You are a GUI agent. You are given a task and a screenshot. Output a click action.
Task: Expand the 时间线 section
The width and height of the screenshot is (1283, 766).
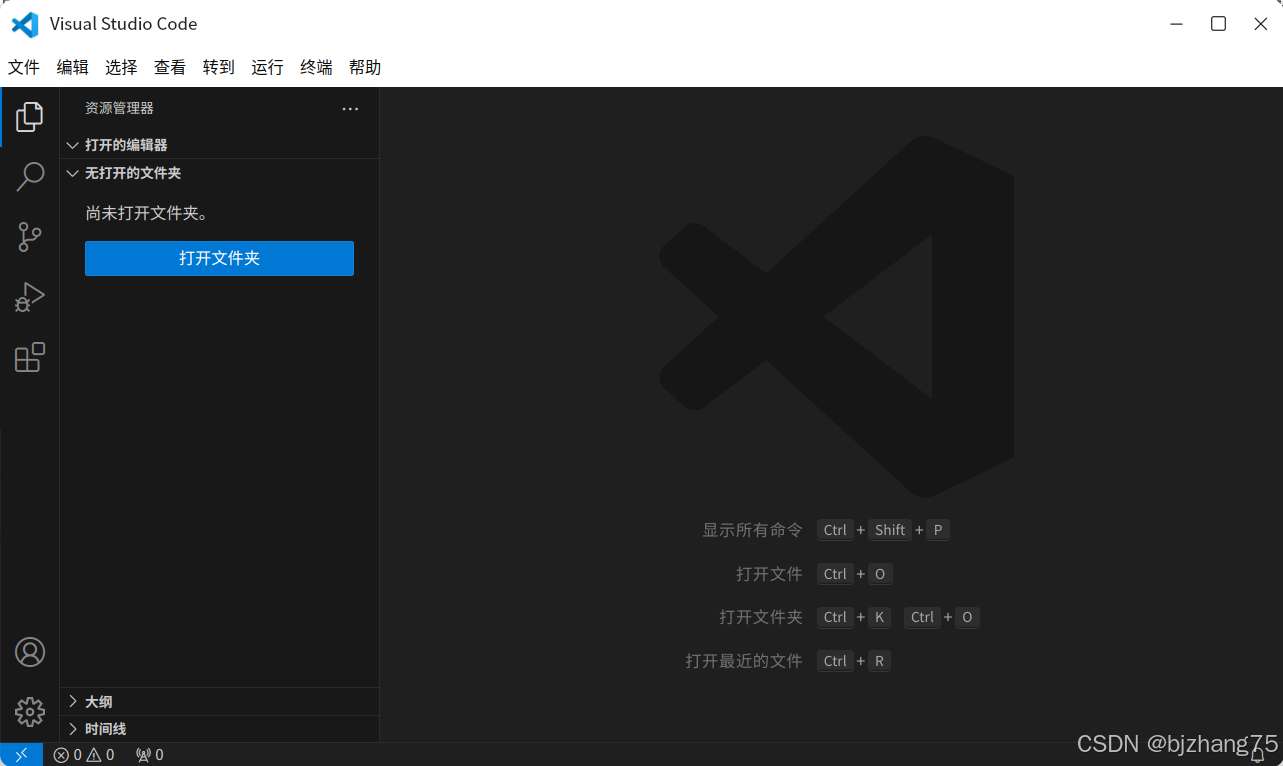[x=219, y=729]
